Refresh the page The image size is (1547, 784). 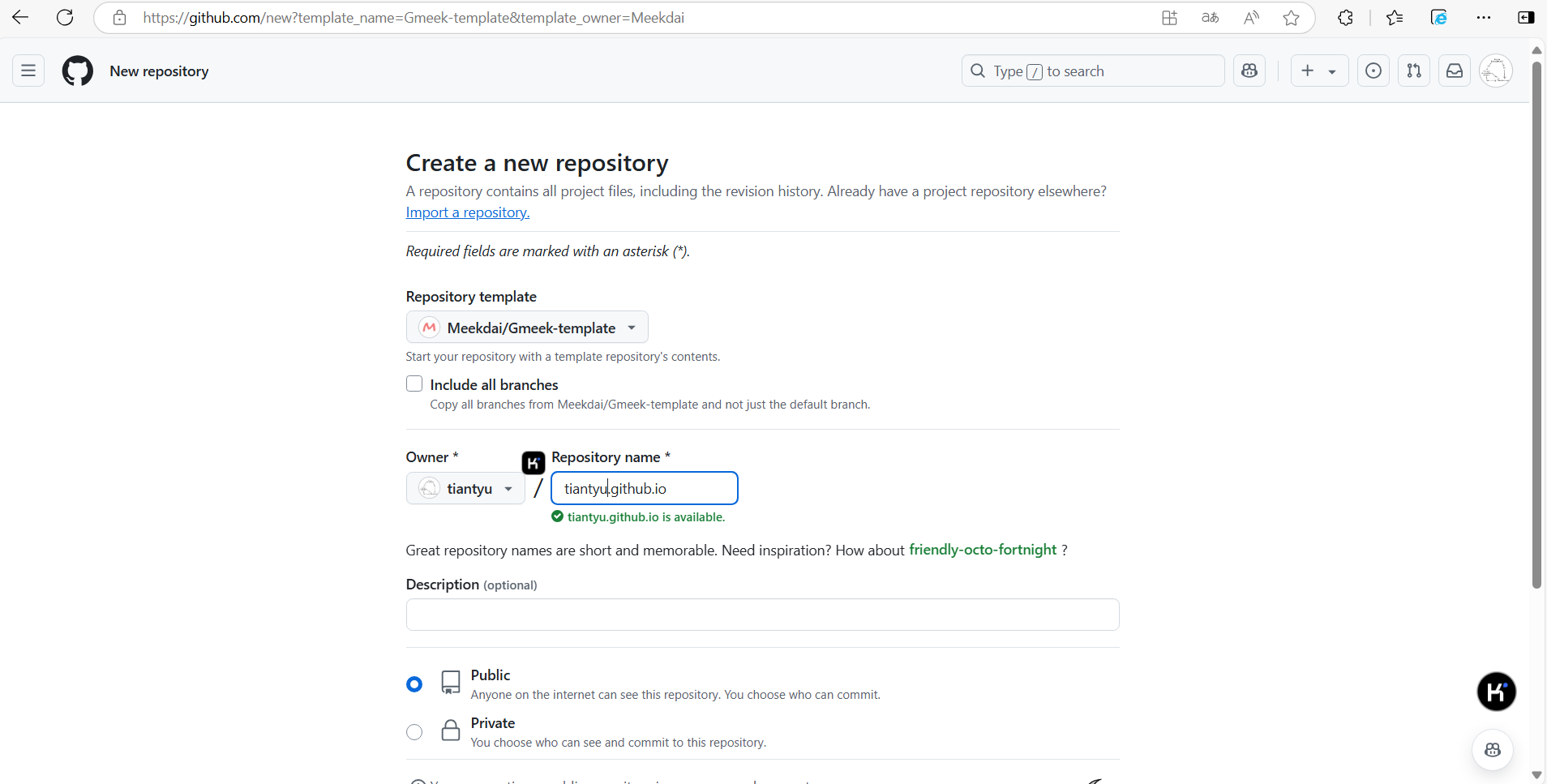pos(65,18)
